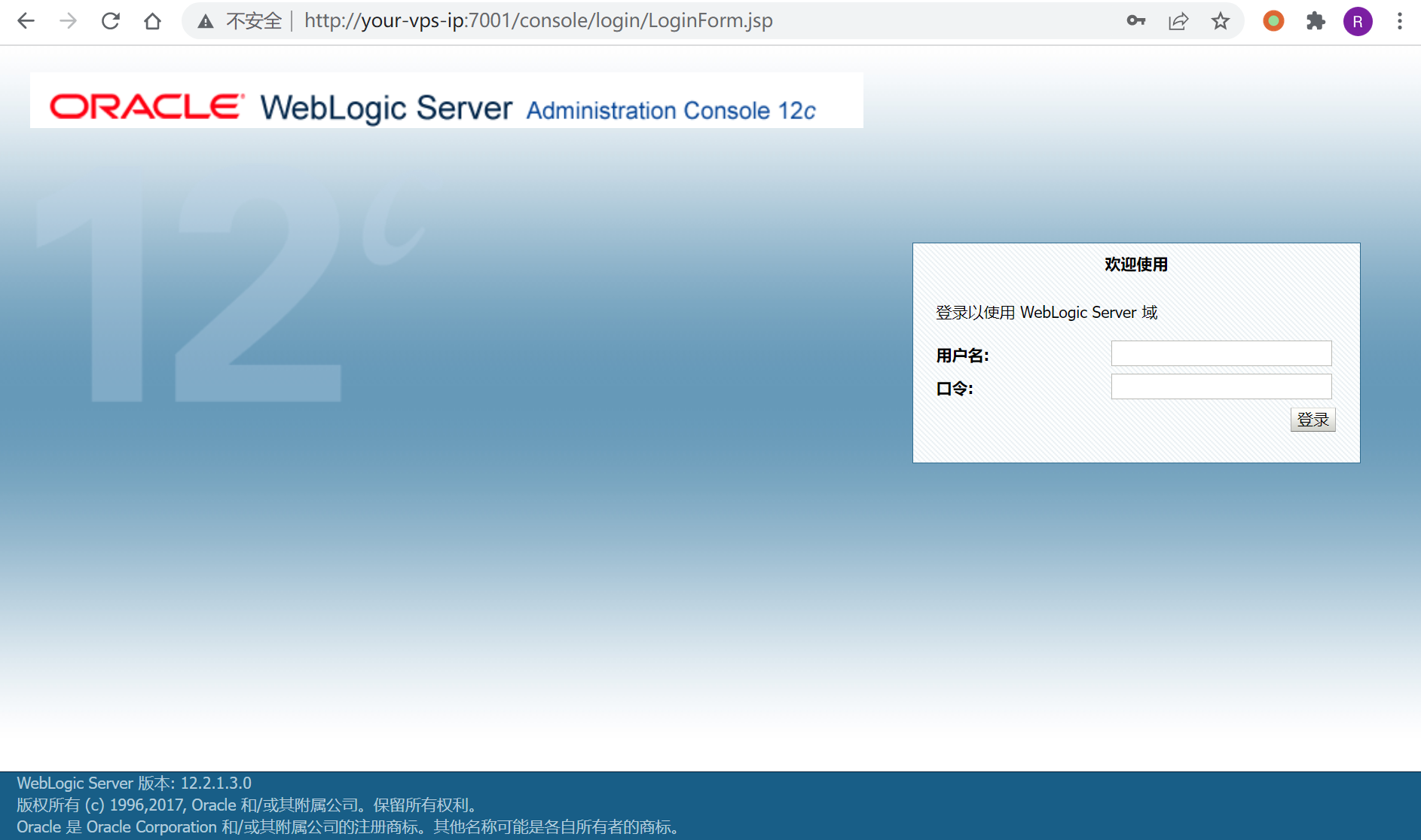Click the not-secure warning triangle icon
Image resolution: width=1421 pixels, height=840 pixels.
click(206, 22)
